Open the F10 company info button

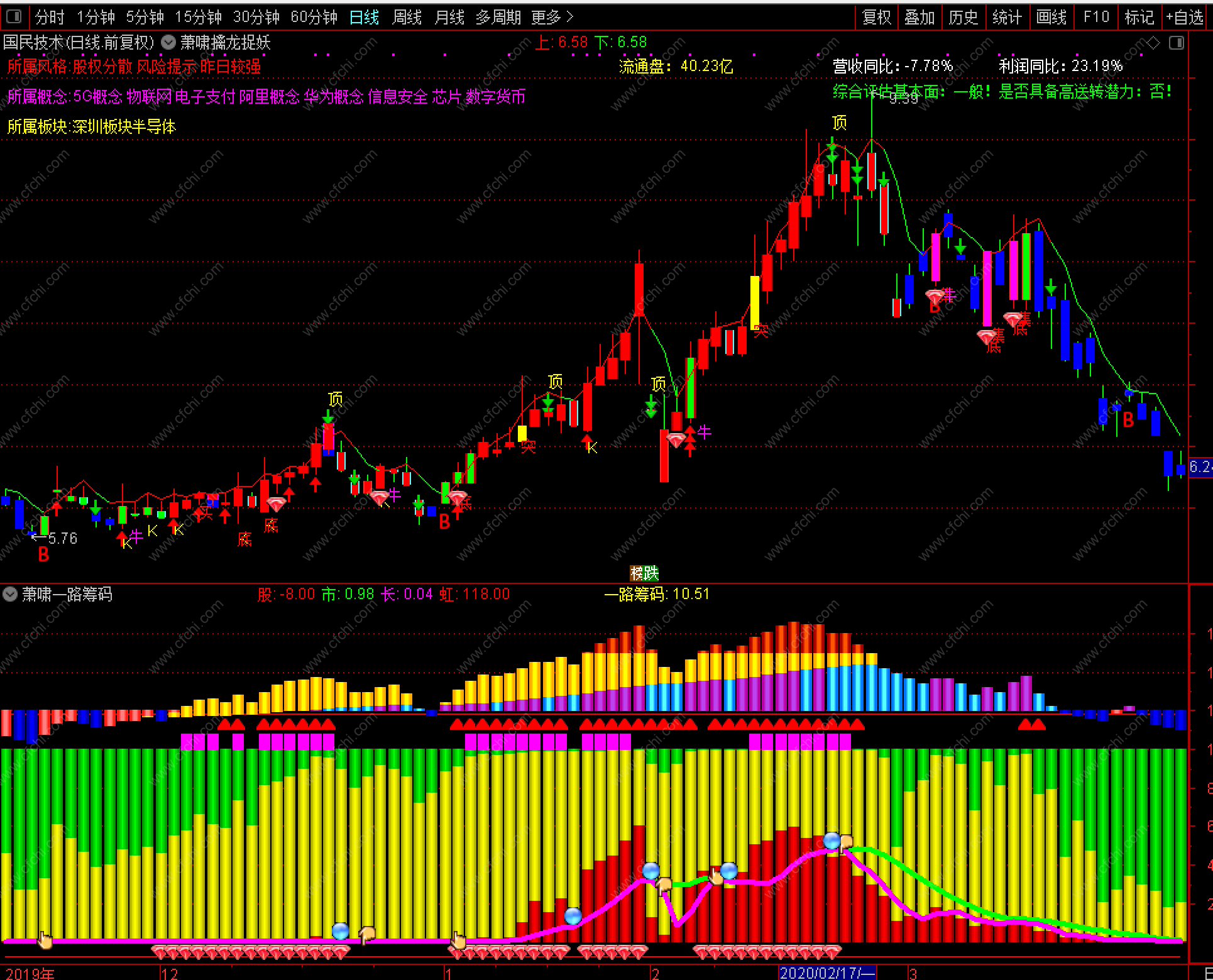tap(1096, 17)
